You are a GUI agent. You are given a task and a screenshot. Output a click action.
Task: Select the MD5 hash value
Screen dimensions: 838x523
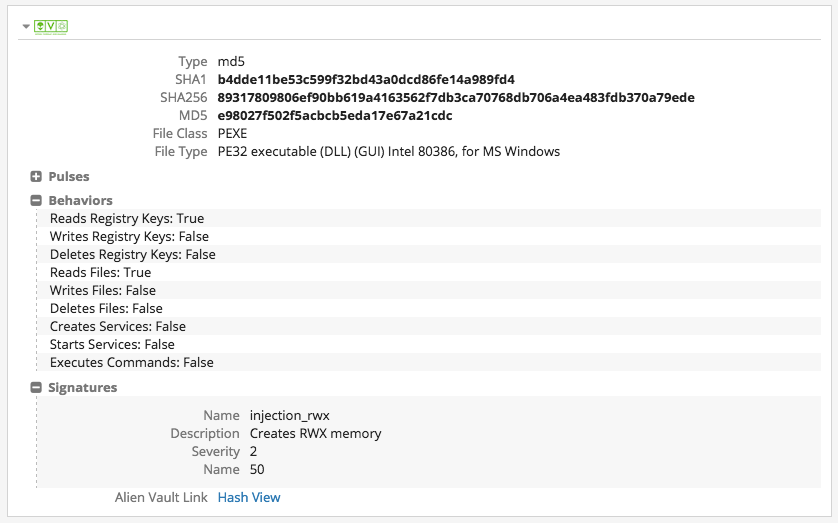coord(335,116)
